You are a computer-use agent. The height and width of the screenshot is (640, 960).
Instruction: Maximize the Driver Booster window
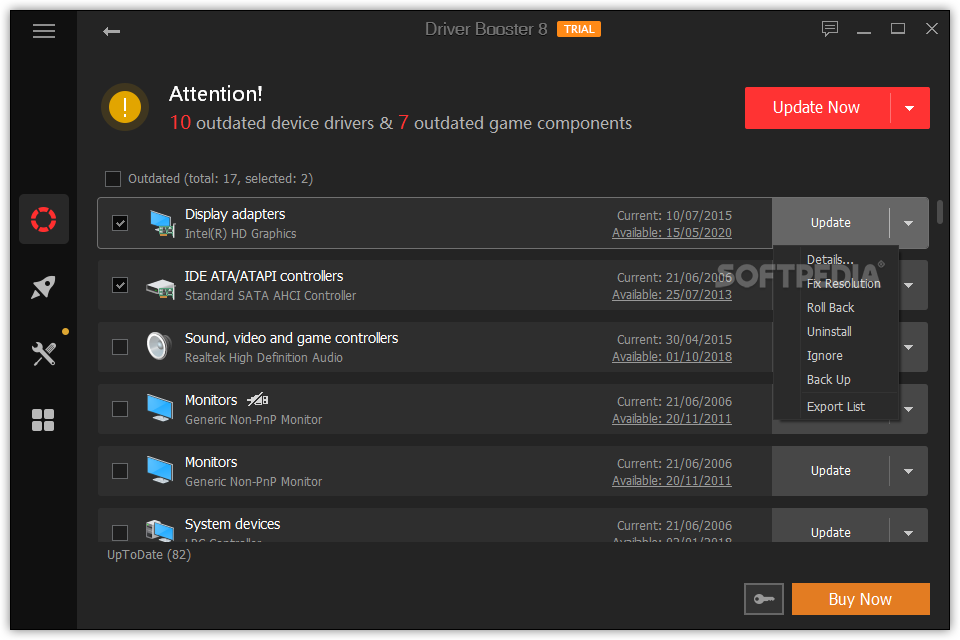point(898,29)
